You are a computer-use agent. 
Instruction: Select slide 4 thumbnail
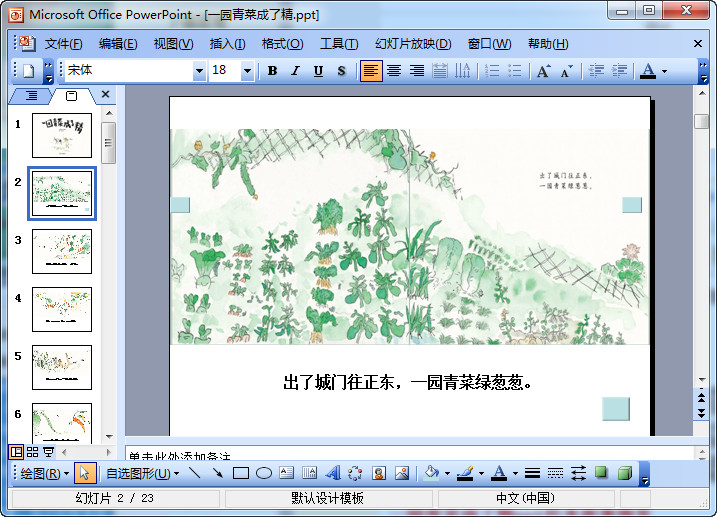coord(62,309)
